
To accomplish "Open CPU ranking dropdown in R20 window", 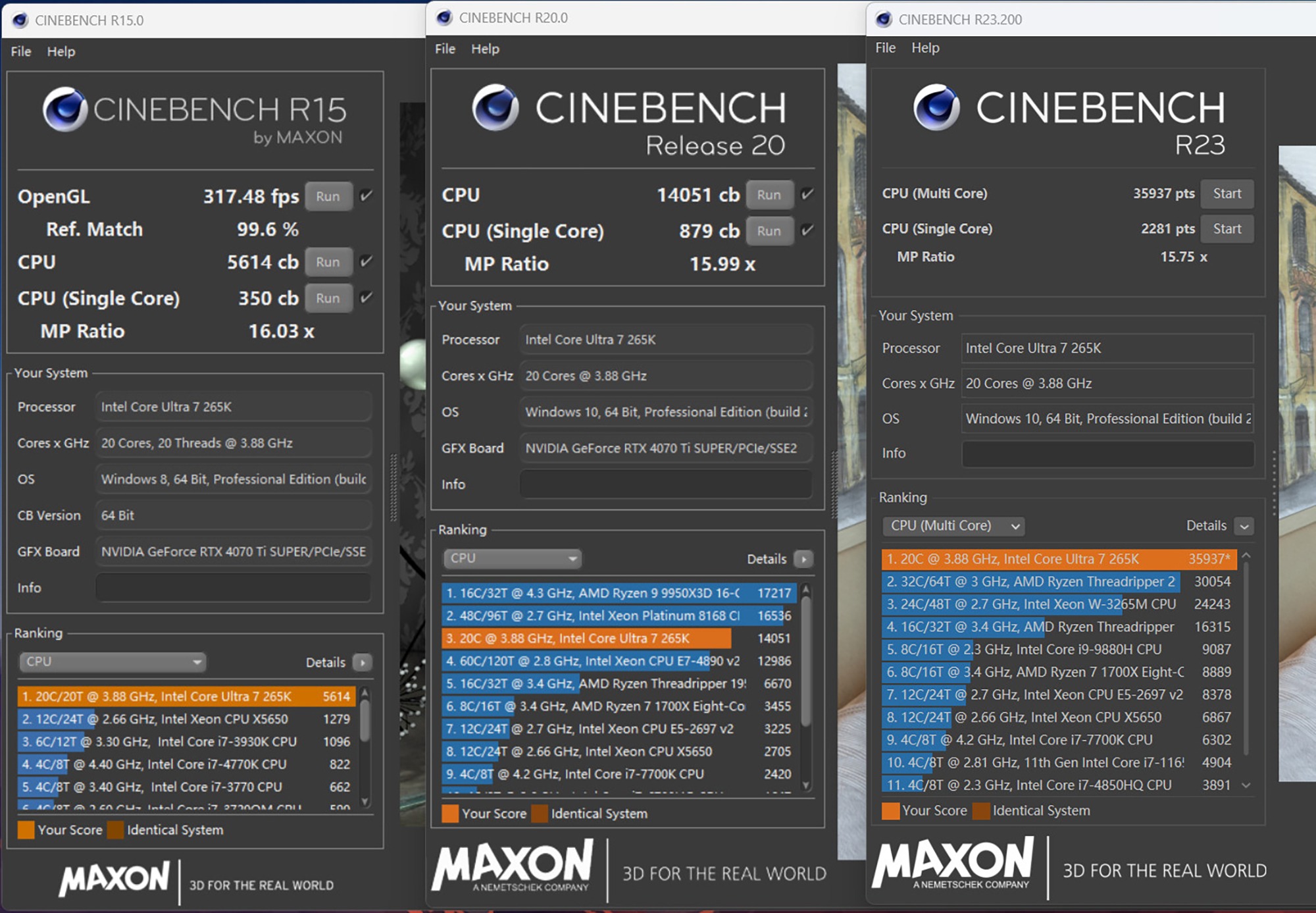I will coord(512,558).
